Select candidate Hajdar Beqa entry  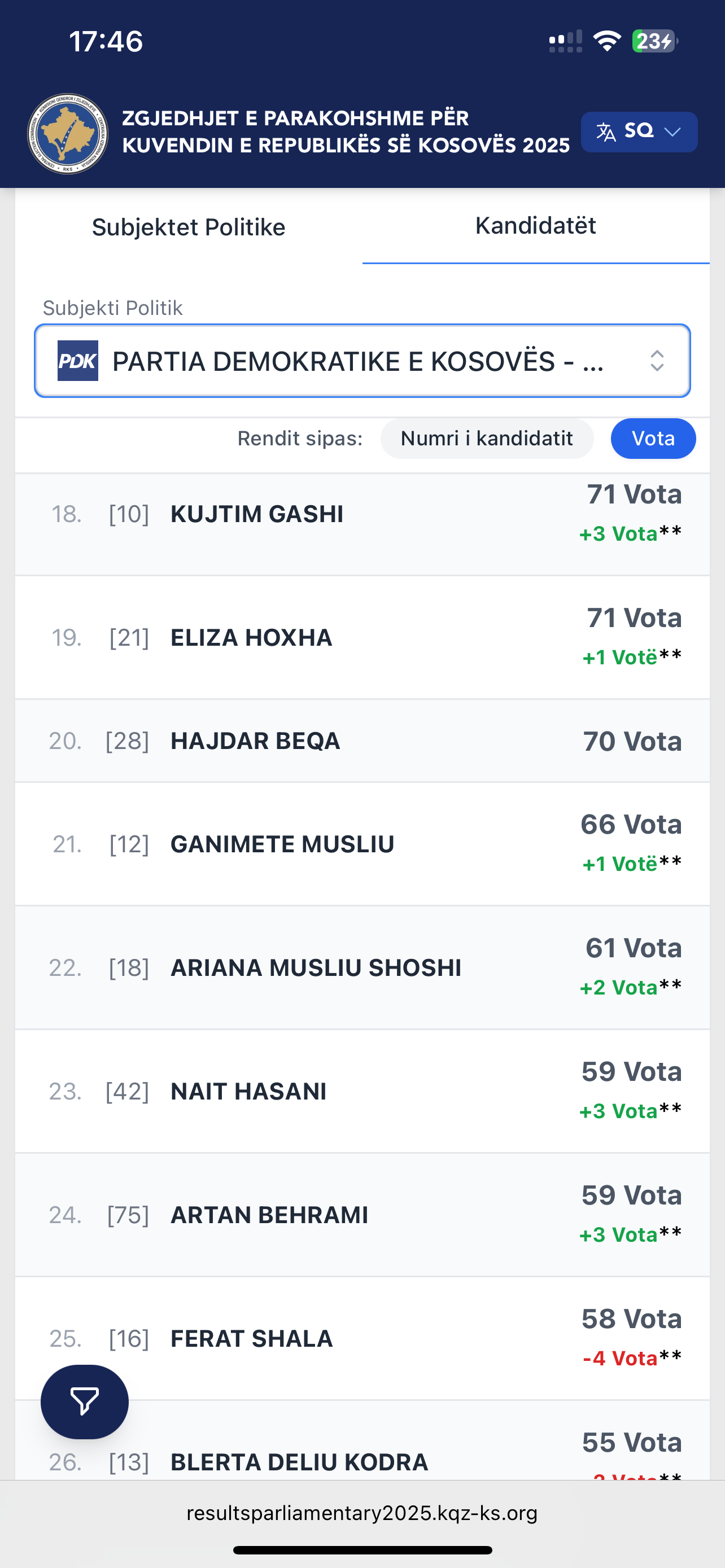pyautogui.click(x=362, y=741)
